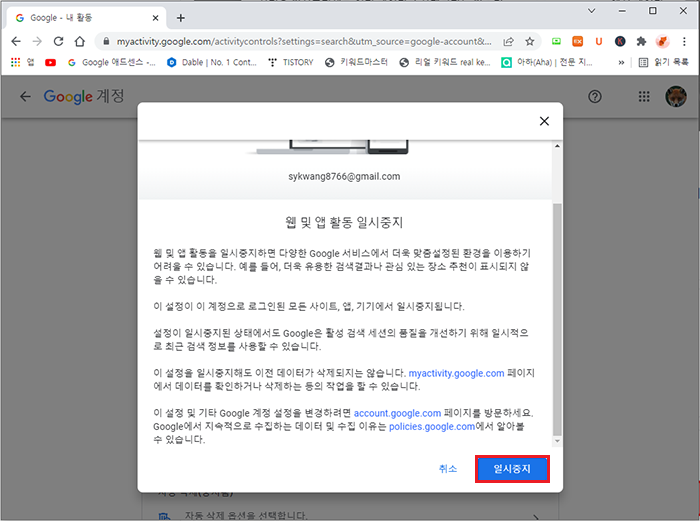Share this page from address bar
The height and width of the screenshot is (521, 700).
tap(508, 42)
